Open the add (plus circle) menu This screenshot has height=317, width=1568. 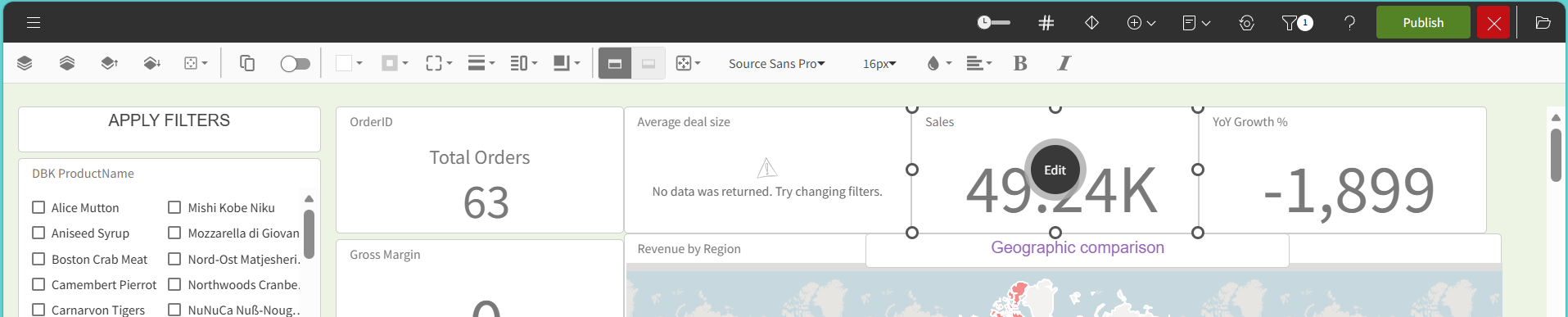1141,23
